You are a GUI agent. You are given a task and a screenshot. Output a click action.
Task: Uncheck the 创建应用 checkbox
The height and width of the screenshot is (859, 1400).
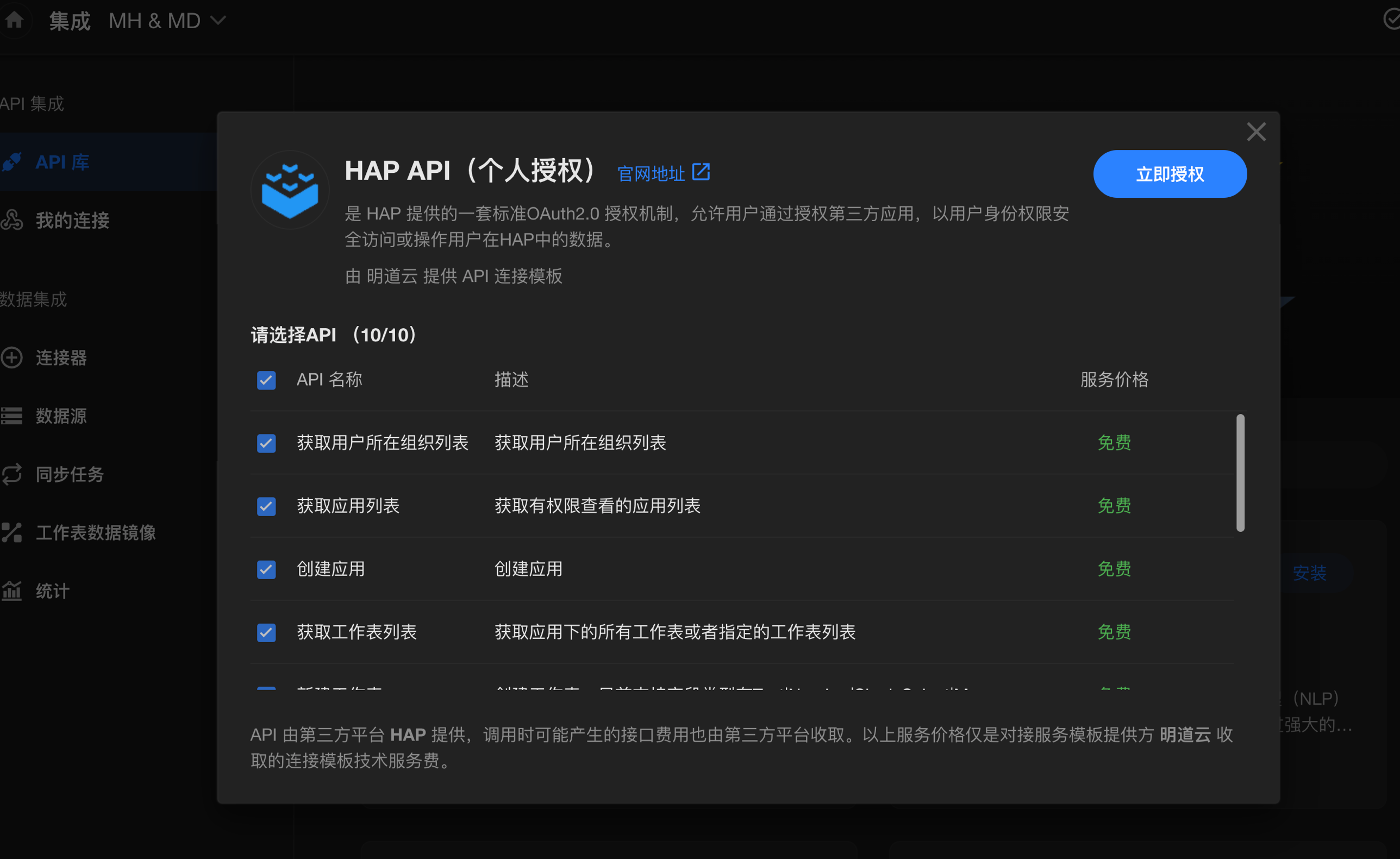tap(266, 569)
